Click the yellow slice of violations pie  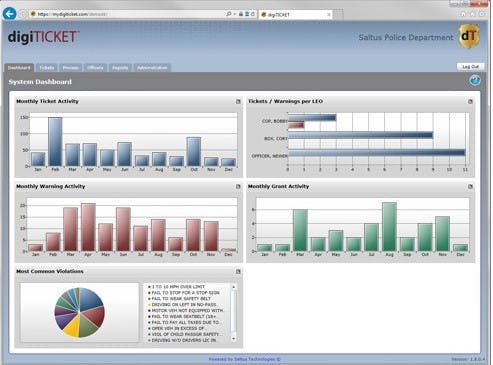(x=73, y=326)
